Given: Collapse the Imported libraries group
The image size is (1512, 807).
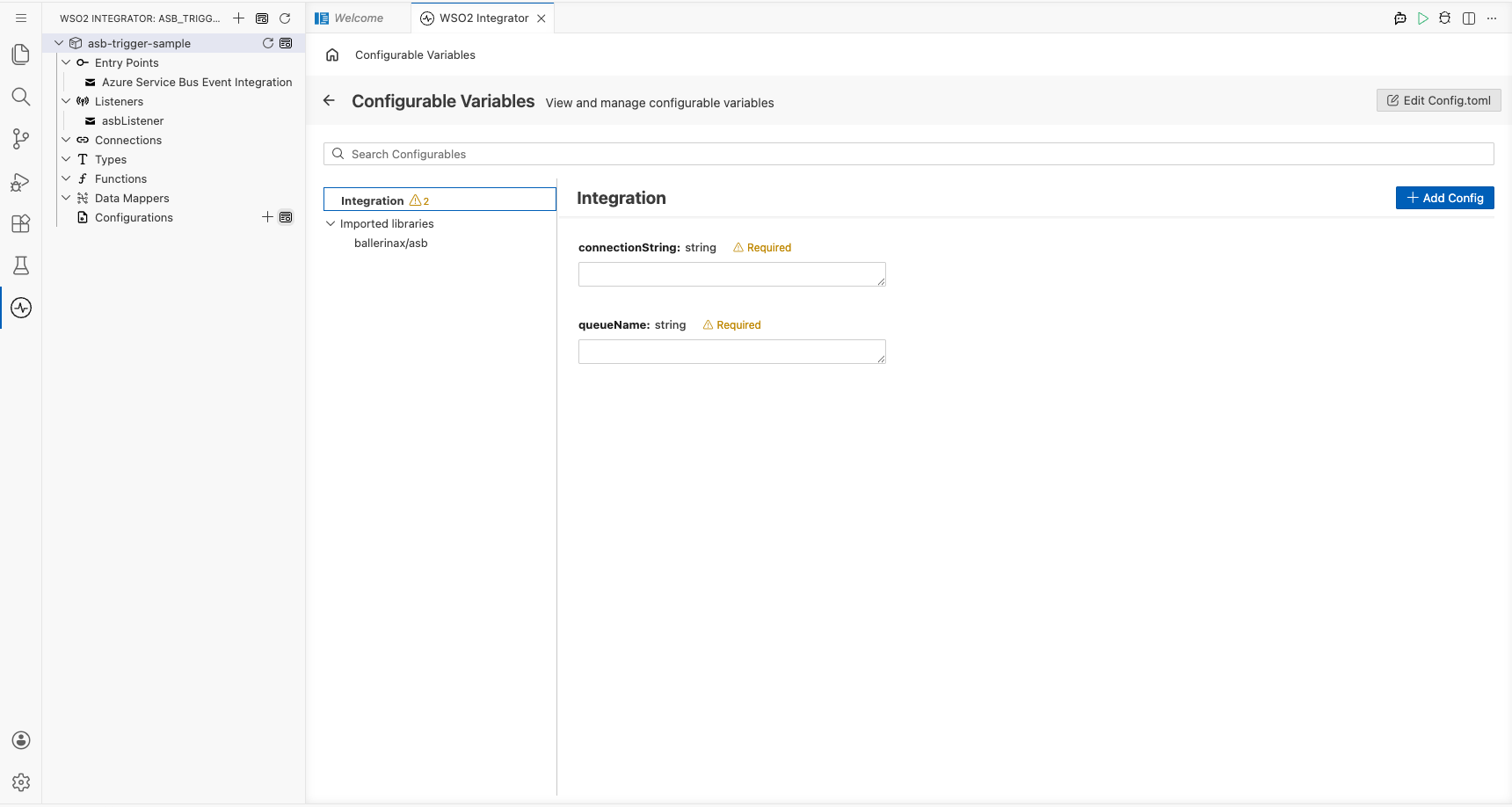Looking at the screenshot, I should (331, 223).
